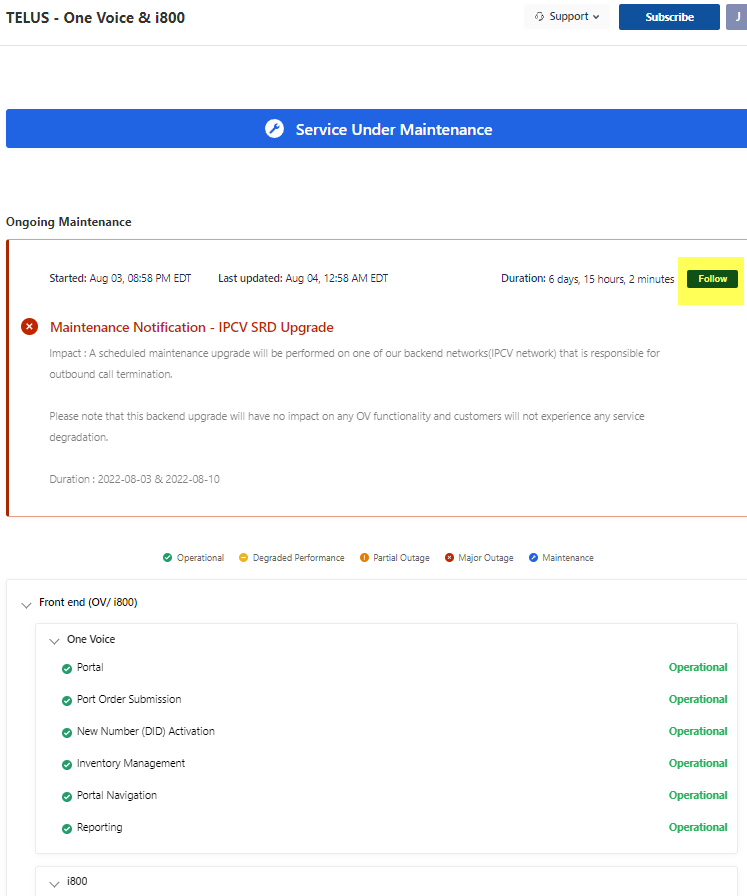Select the Portal Navigation label
The image size is (747, 896).
(x=117, y=795)
